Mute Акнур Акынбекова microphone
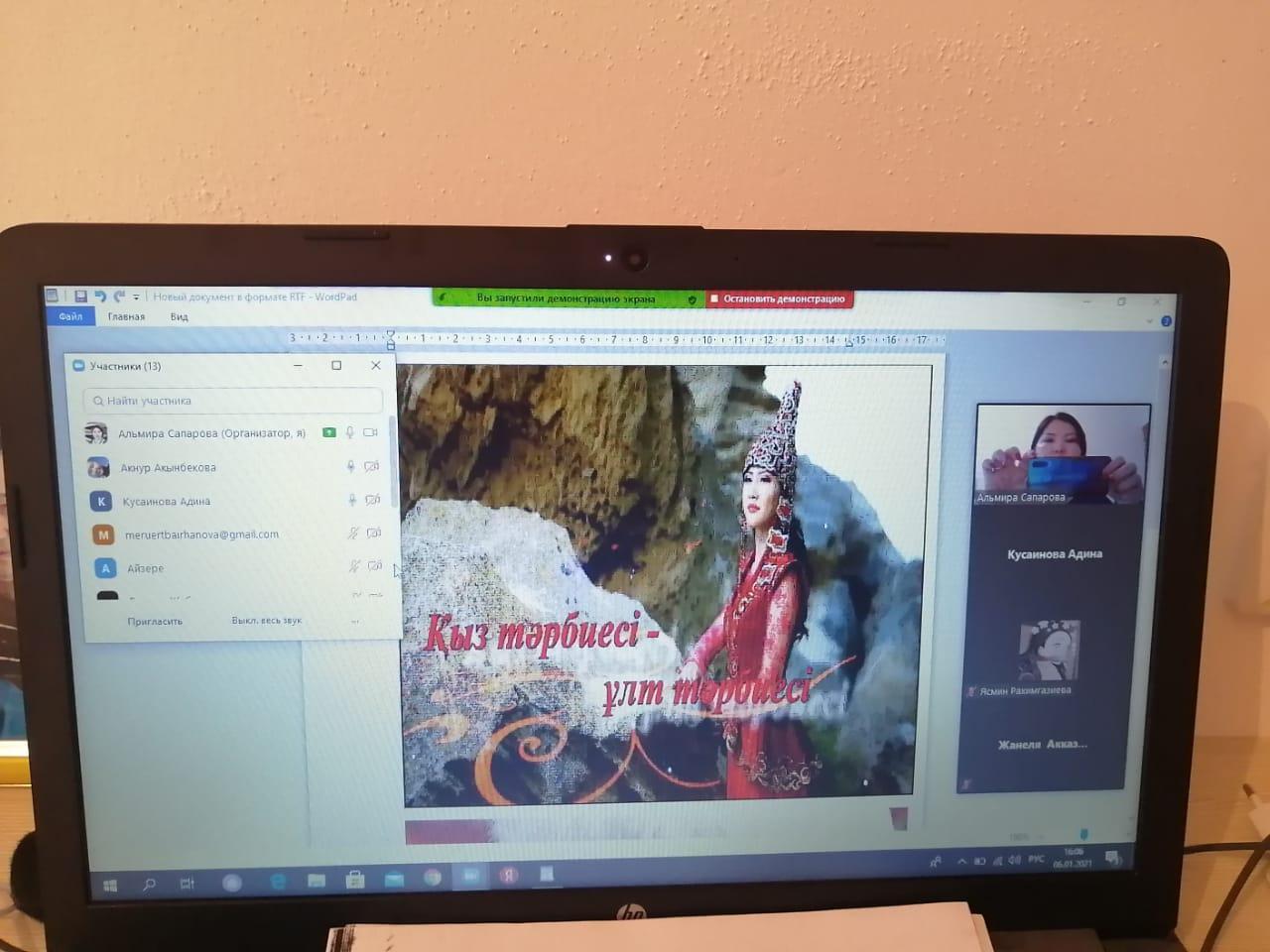The image size is (1270, 952). [x=350, y=467]
